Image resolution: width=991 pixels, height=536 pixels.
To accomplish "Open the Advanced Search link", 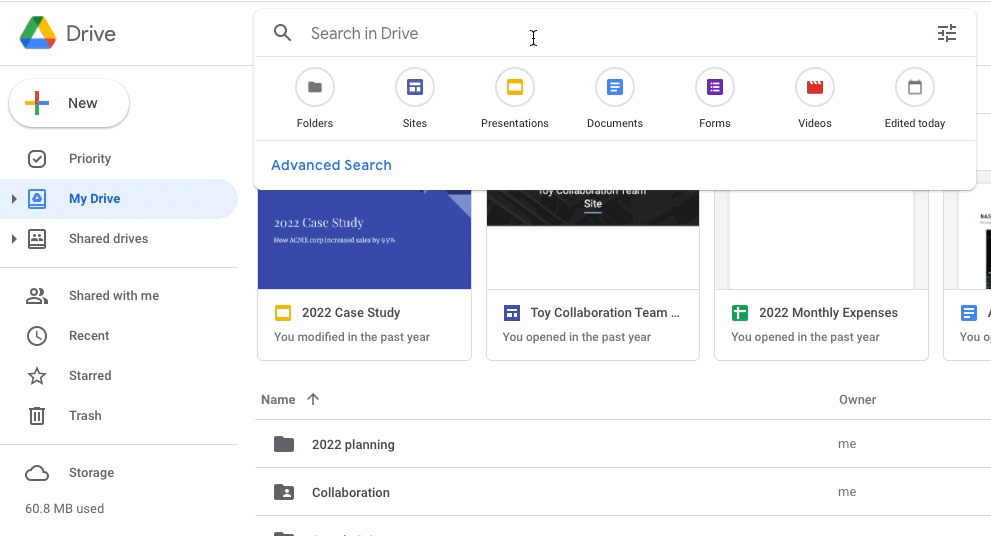I will pos(331,165).
